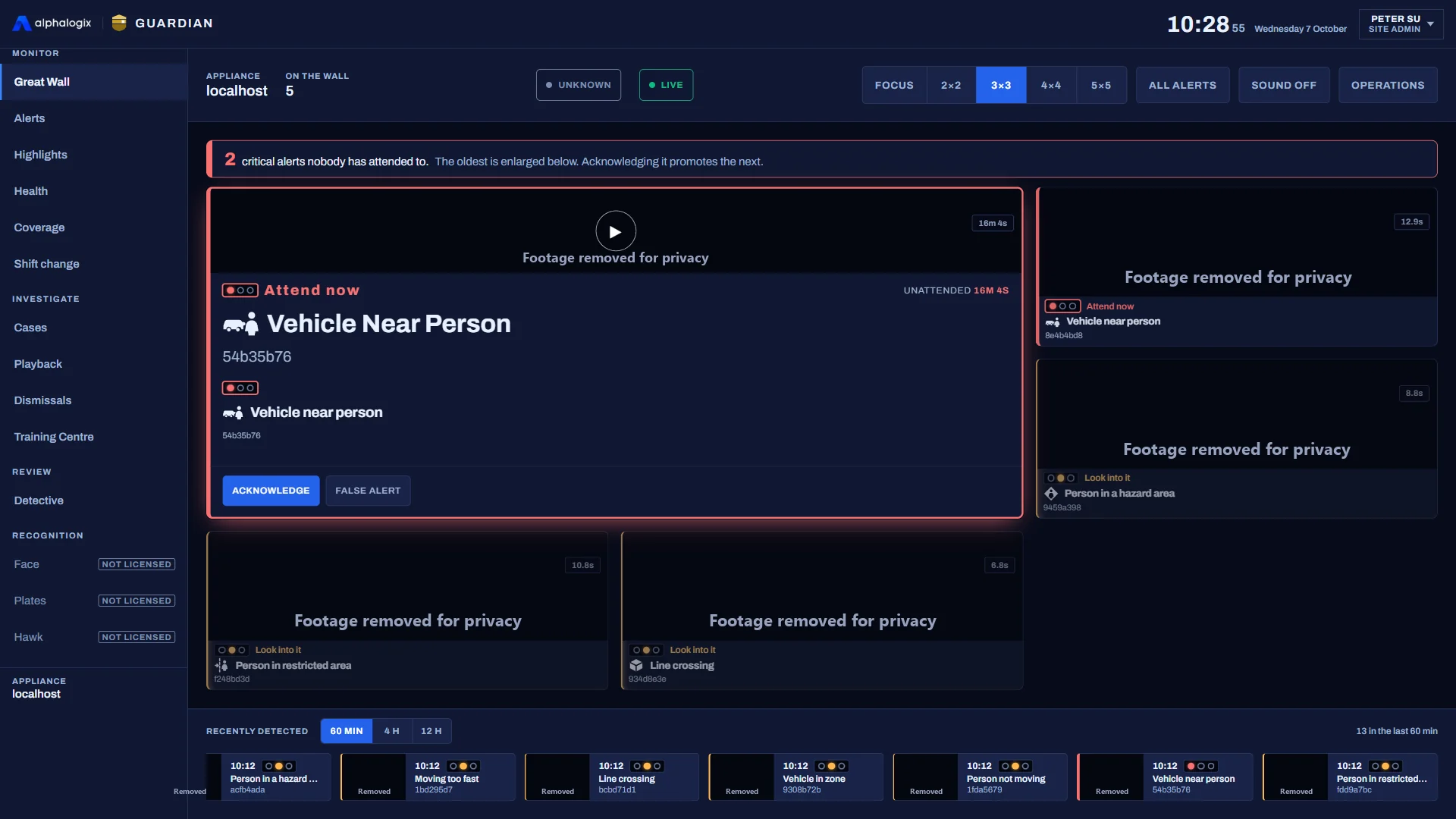
Task: Select the 60 MIN recently detected range
Action: (x=347, y=731)
